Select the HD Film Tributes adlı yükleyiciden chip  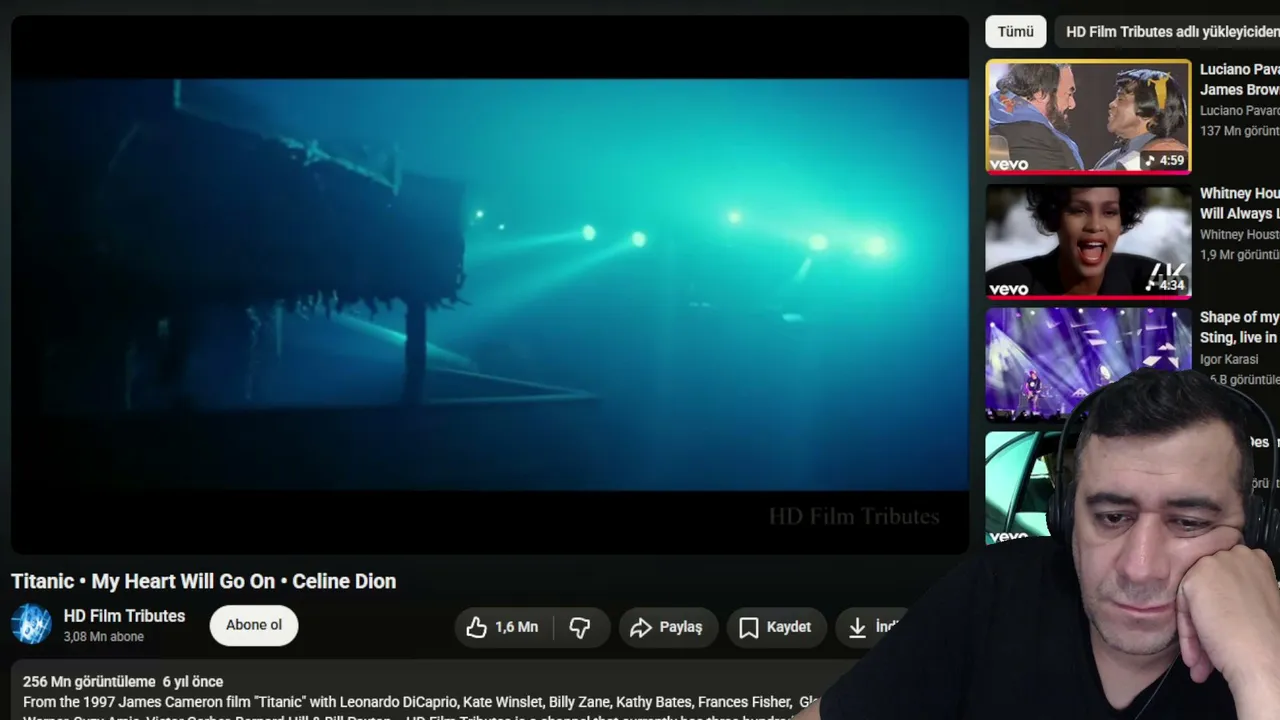1167,31
